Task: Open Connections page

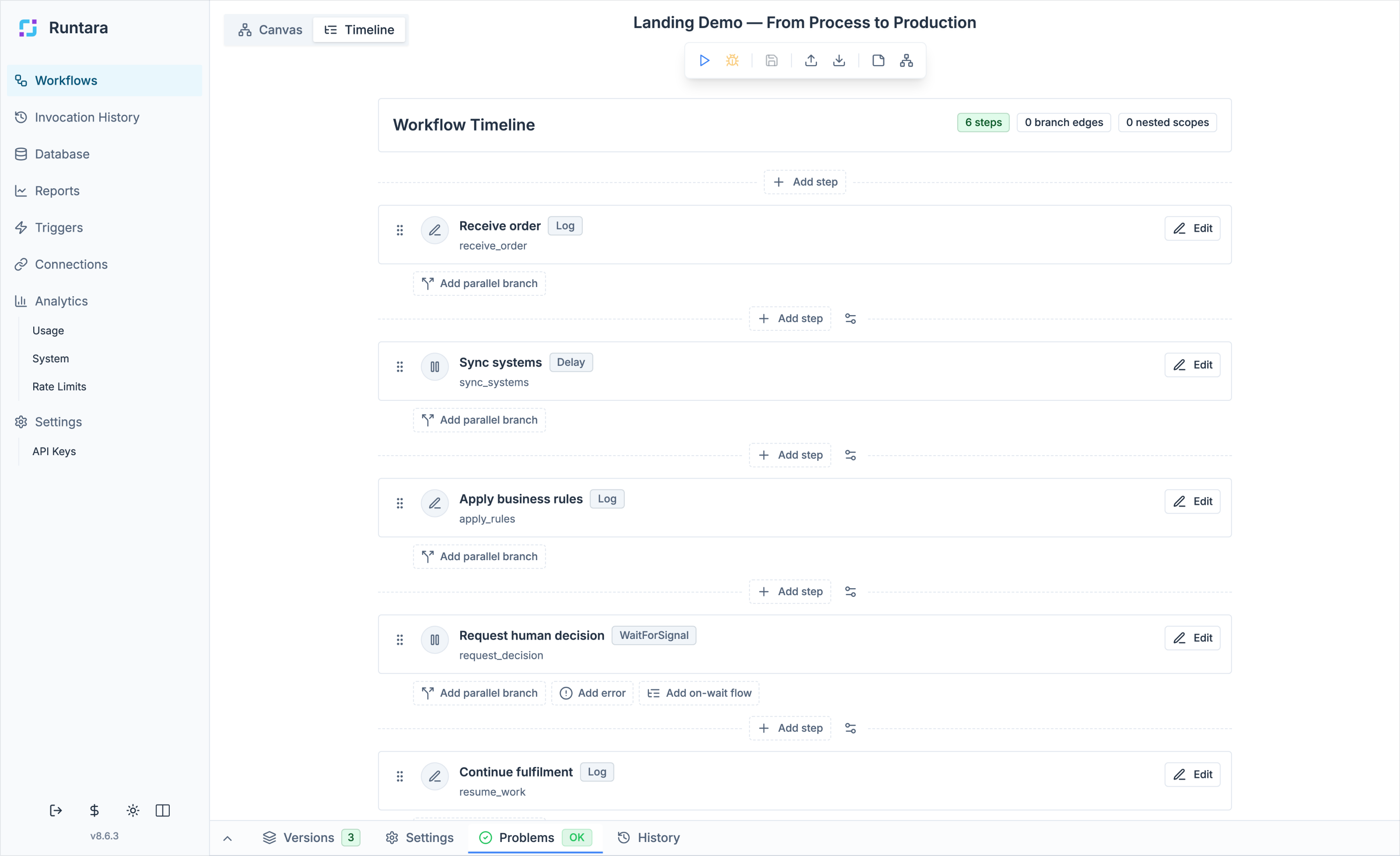Action: (x=105, y=264)
